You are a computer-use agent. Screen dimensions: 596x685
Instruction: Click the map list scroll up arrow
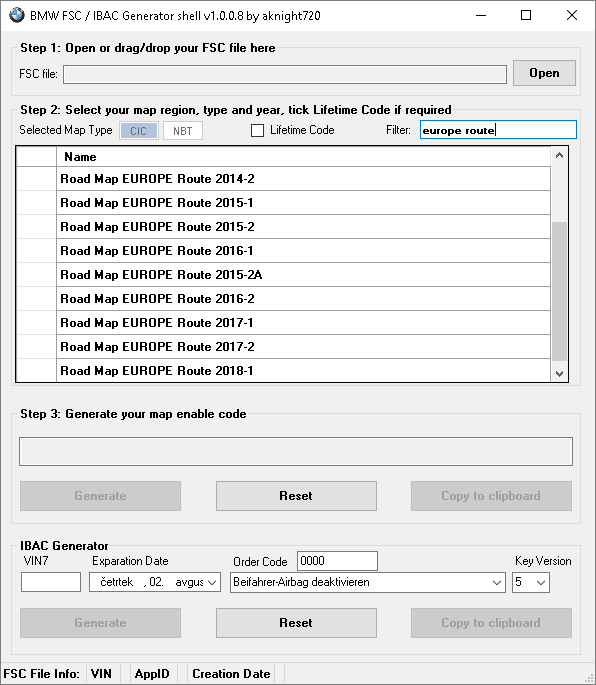click(559, 156)
